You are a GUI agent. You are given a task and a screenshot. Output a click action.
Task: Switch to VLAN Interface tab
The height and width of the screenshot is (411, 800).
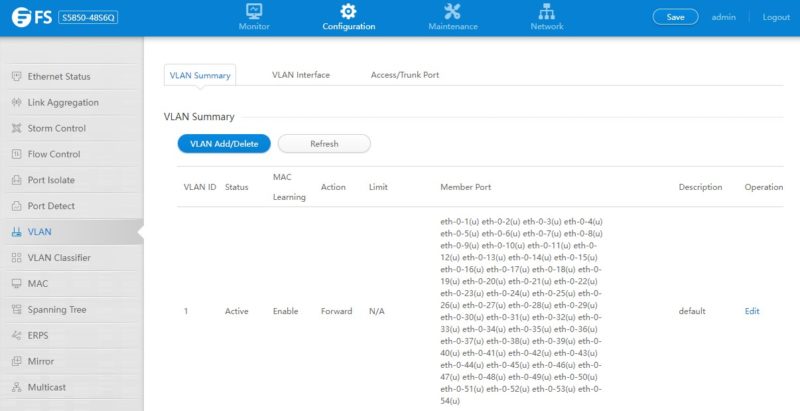click(301, 75)
